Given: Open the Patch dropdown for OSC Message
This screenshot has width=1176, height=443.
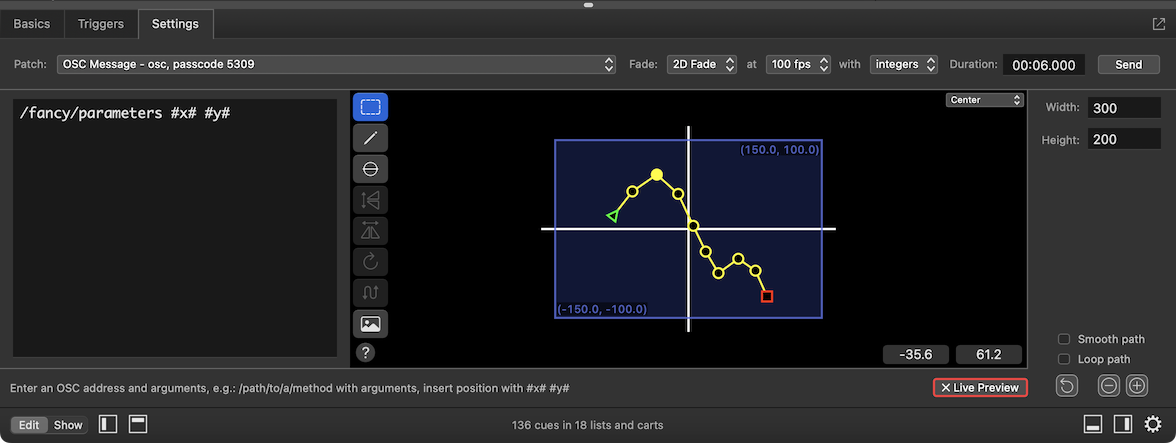Looking at the screenshot, I should tap(337, 64).
